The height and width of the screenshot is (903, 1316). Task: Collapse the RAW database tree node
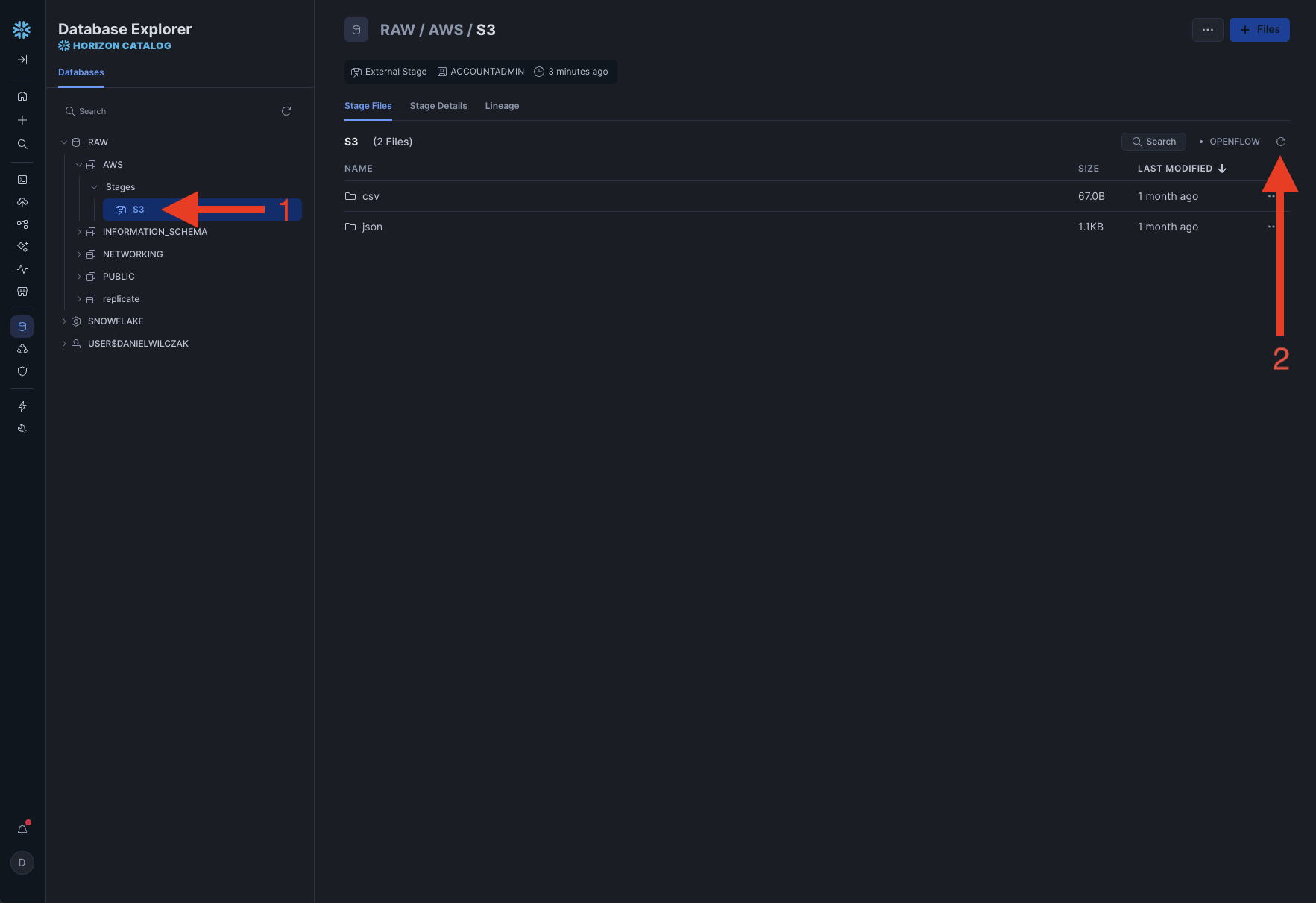pyautogui.click(x=64, y=142)
